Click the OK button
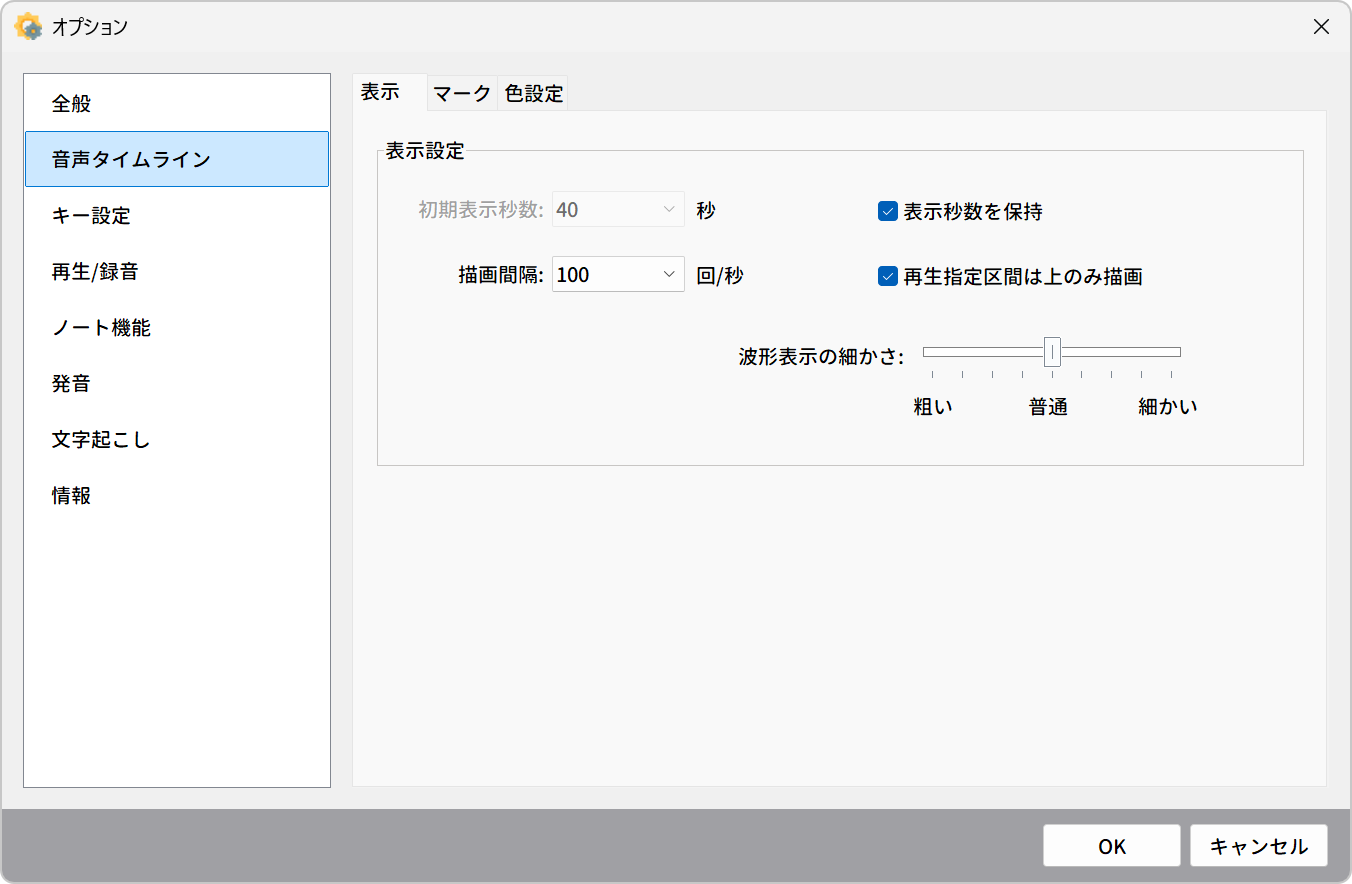1352x884 pixels. click(1112, 846)
